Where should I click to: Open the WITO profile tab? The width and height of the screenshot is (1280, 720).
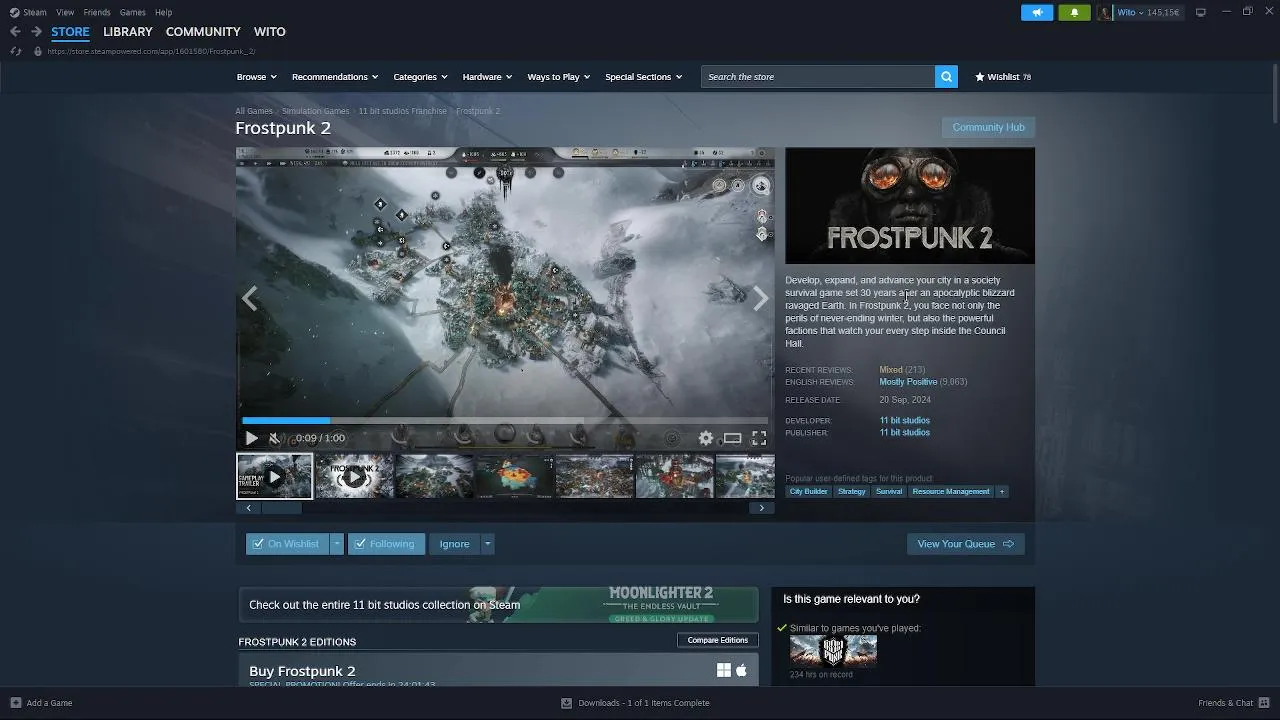[x=270, y=32]
